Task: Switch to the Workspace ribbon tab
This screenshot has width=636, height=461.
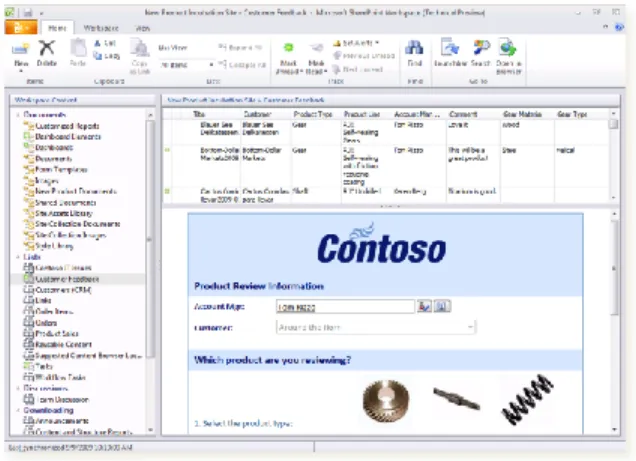Action: point(101,28)
